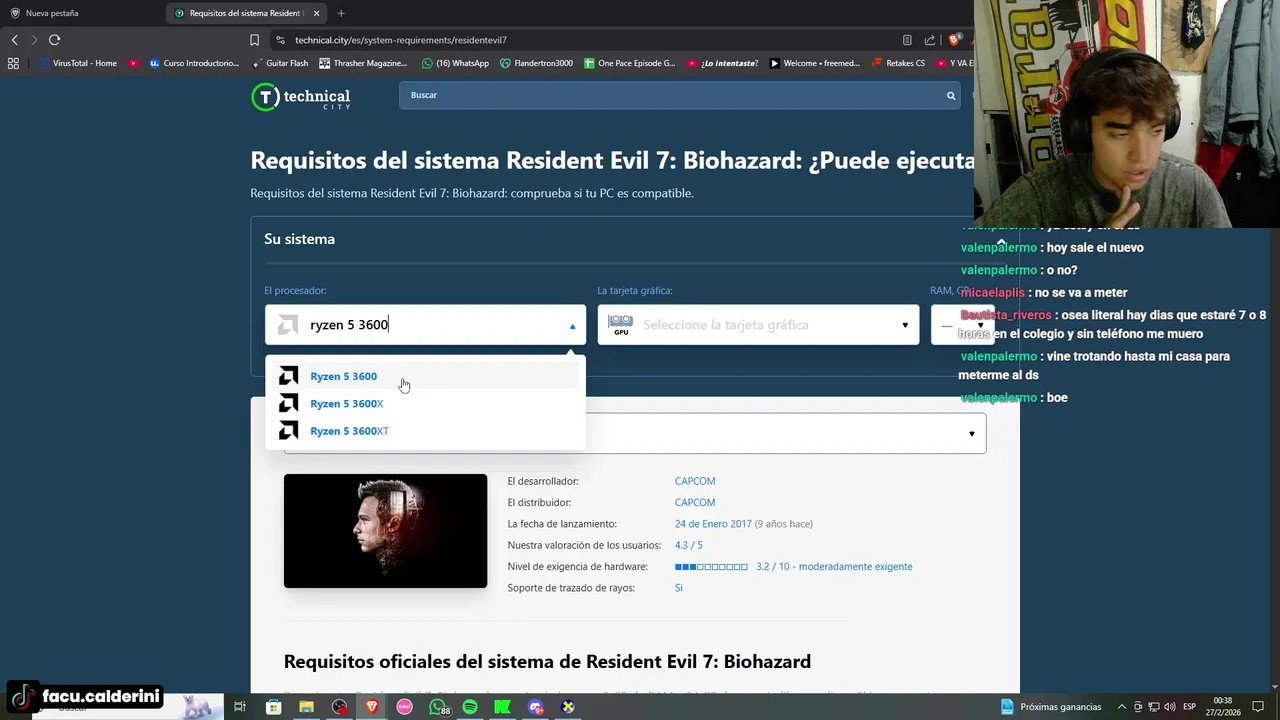Click the Resident Evil 7 cover thumbnail
The height and width of the screenshot is (720, 1280).
pyautogui.click(x=385, y=531)
